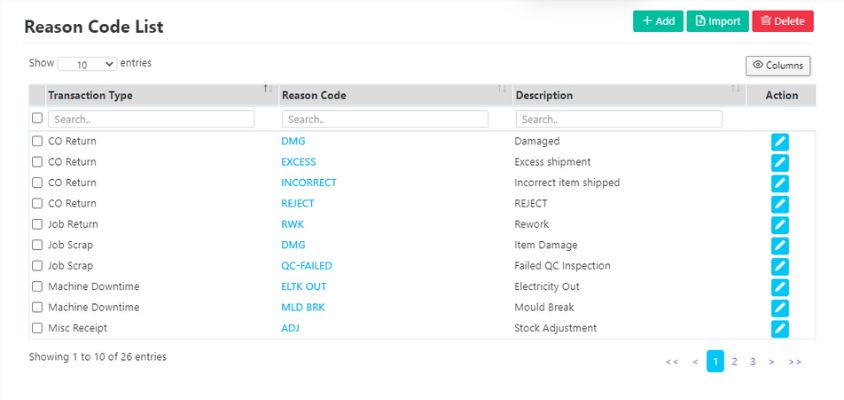Open the RWK reason code link
Screen dimensions: 844x400
(292, 224)
